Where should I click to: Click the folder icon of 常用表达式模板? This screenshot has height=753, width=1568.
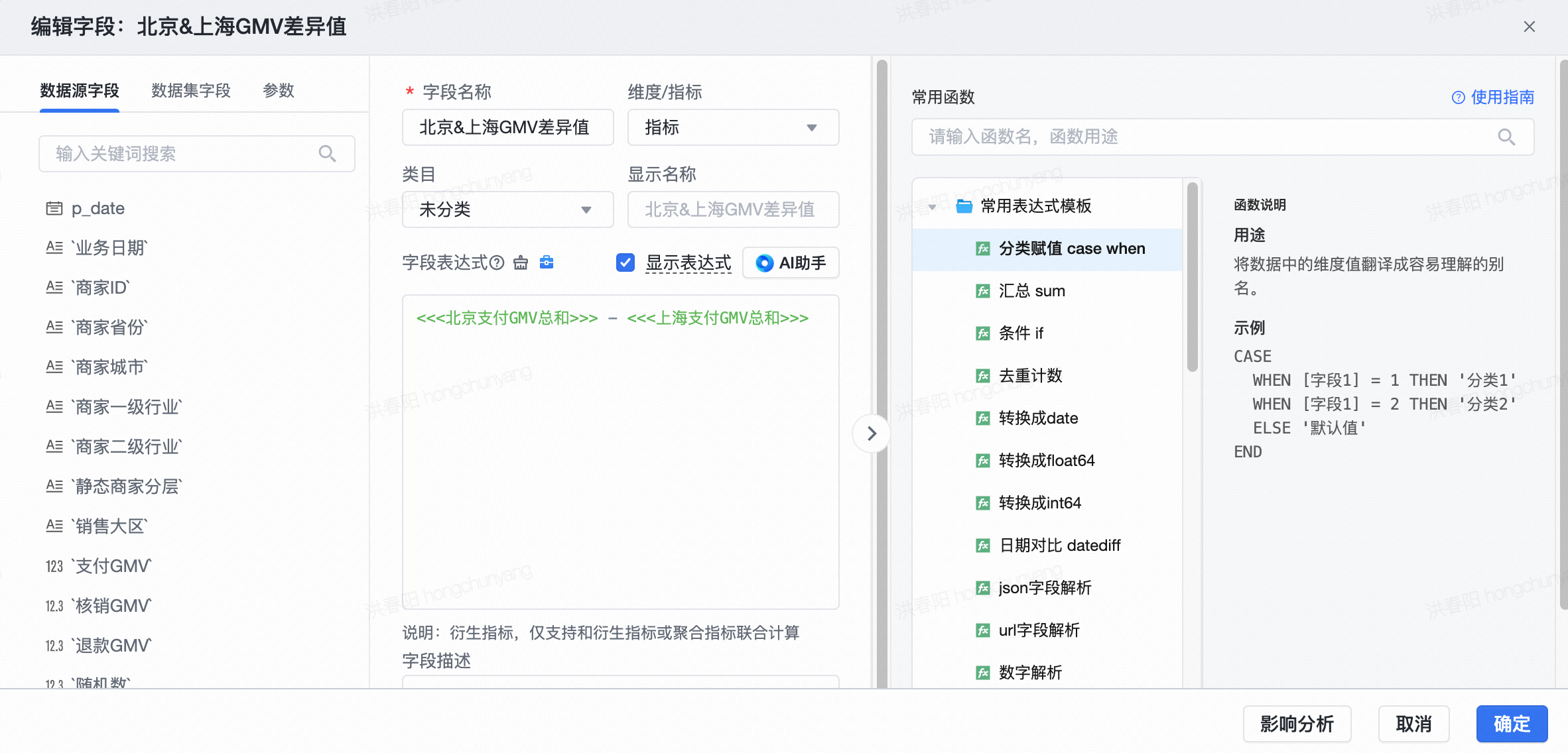click(964, 206)
